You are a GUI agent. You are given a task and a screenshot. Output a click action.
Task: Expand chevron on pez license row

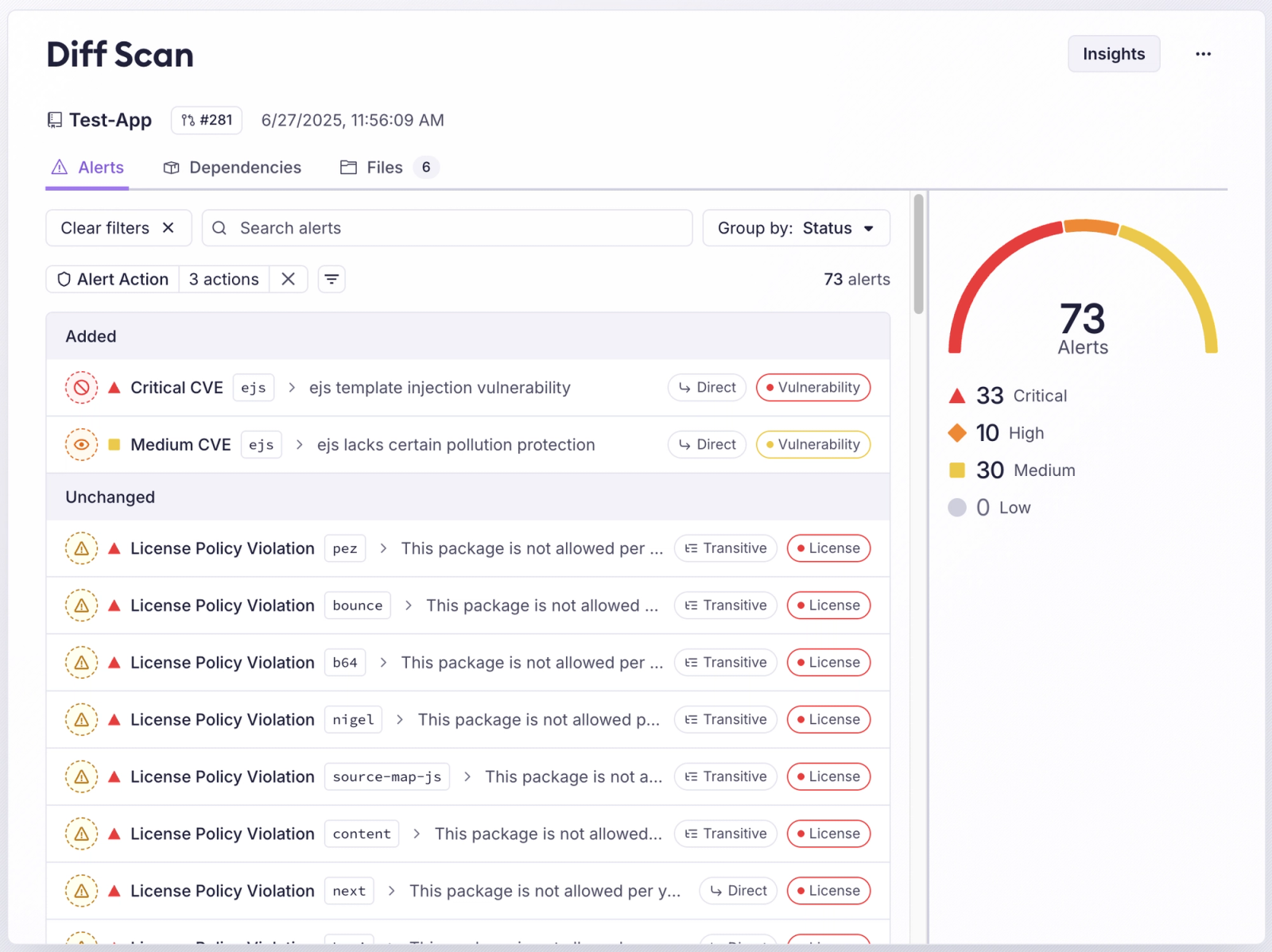click(383, 548)
